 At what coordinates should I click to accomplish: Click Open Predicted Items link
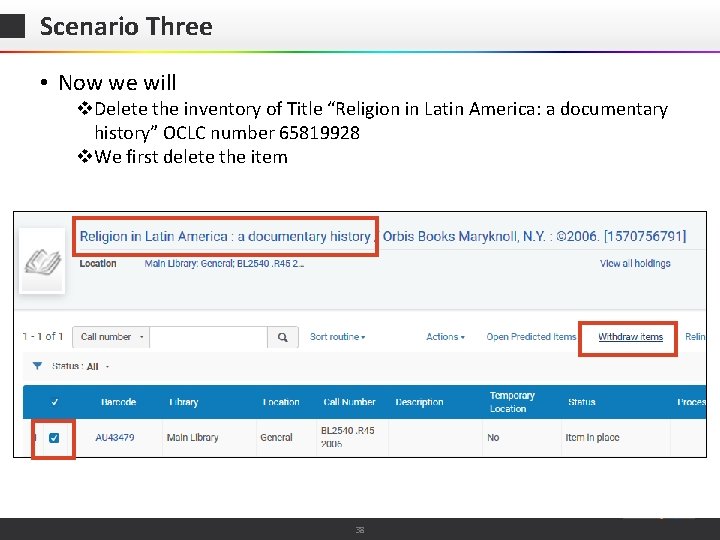click(531, 337)
